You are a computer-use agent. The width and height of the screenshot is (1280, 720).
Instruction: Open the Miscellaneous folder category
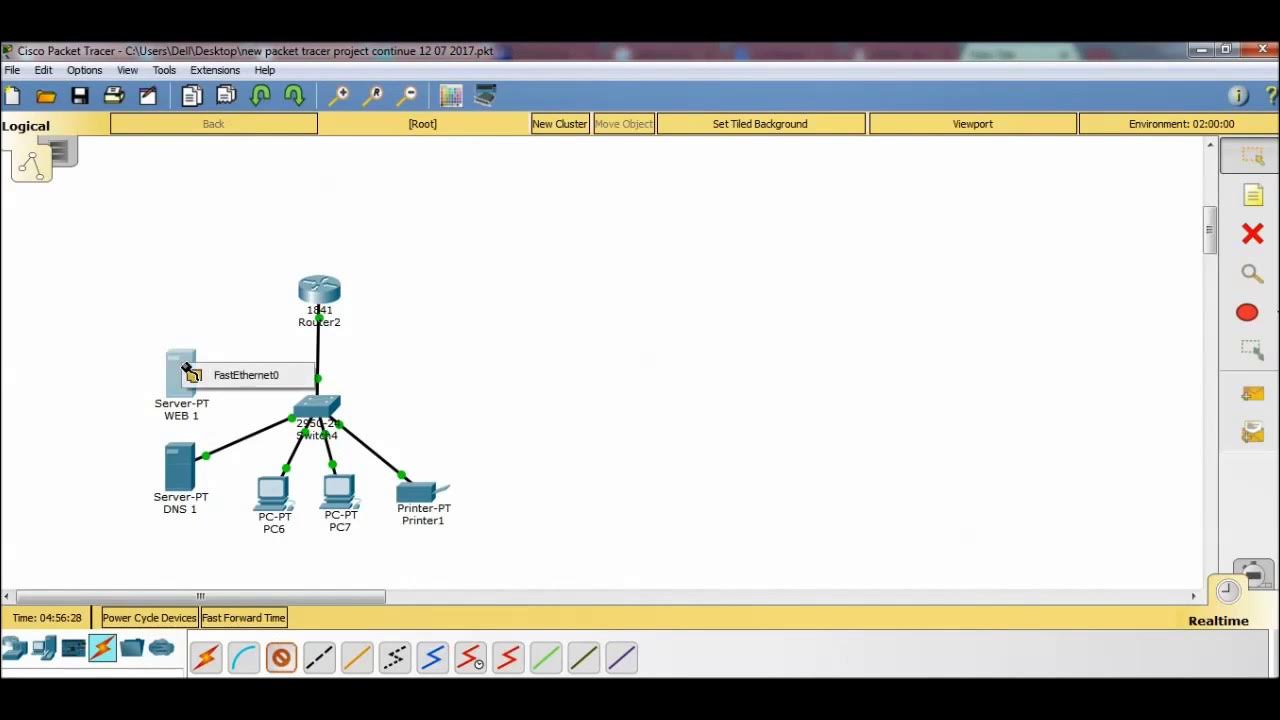tap(132, 649)
